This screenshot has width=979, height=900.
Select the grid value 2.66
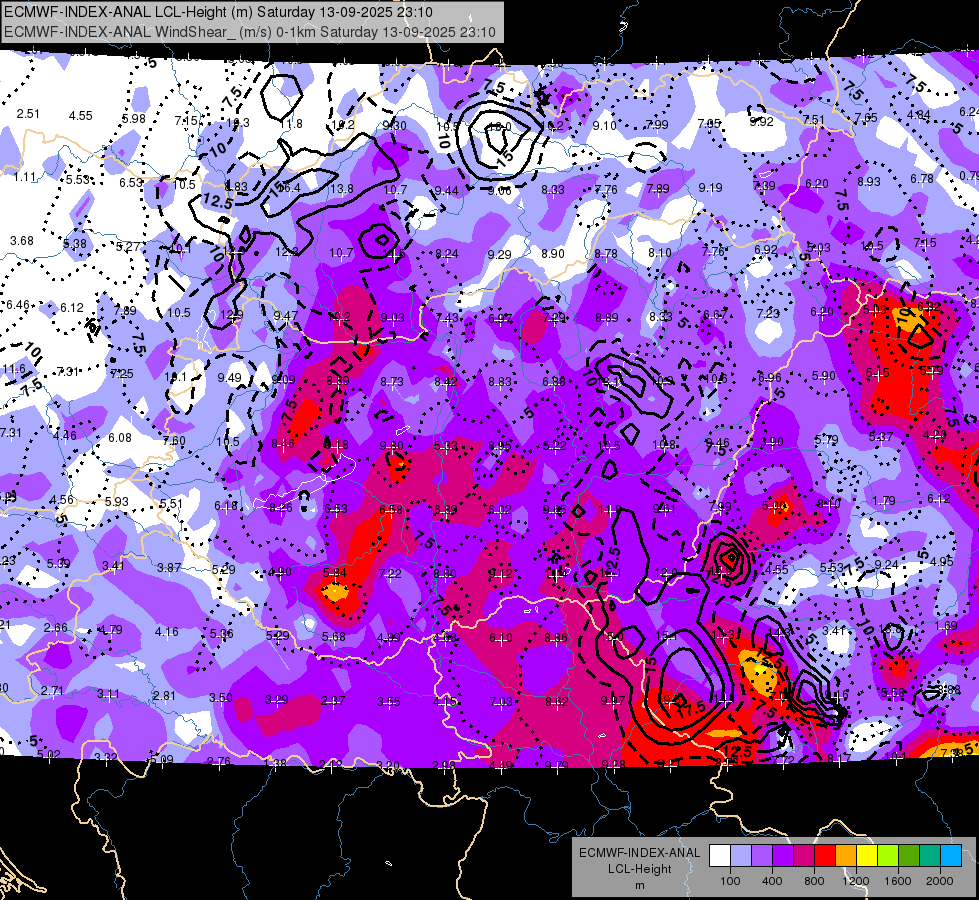click(x=56, y=627)
